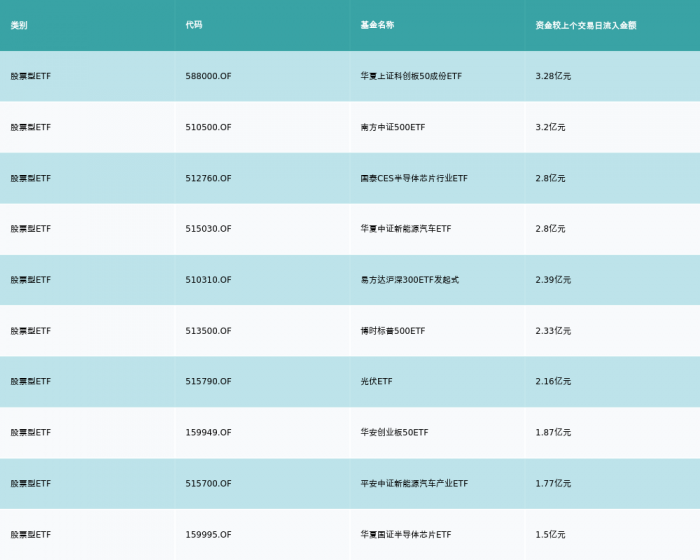Screen dimensions: 700x560
Task: Click 股票型ETF in the 159995.OF row
Action: coord(31,535)
